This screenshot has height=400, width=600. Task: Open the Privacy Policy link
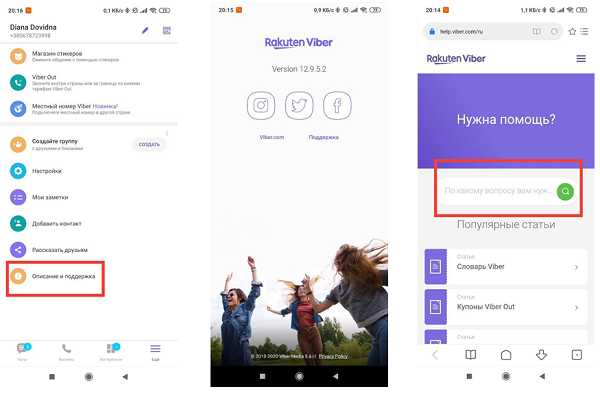[x=333, y=356]
